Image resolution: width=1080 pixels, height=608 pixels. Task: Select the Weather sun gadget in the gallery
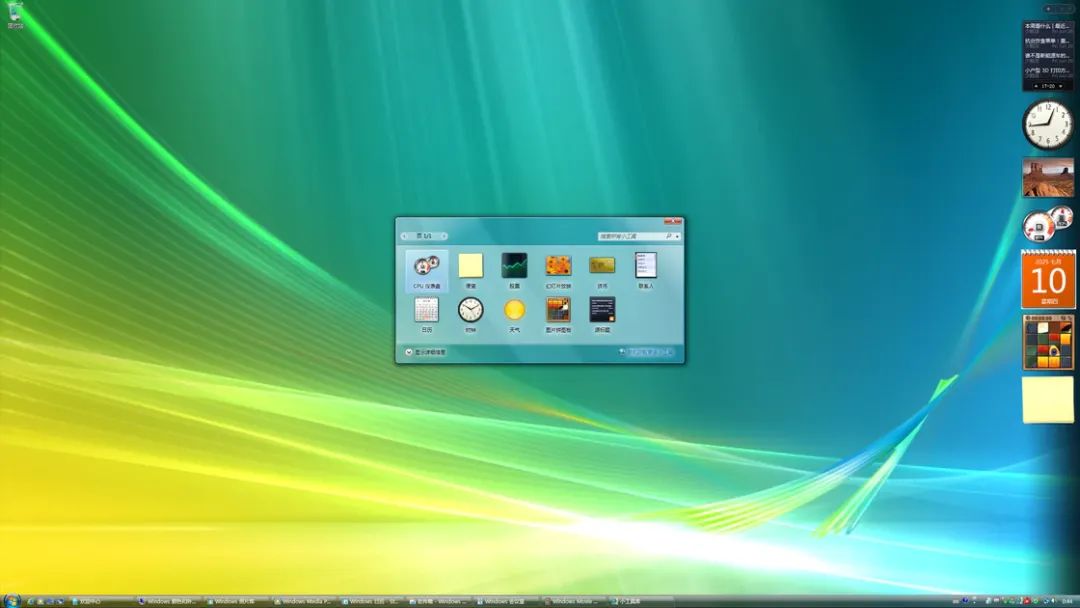[514, 314]
